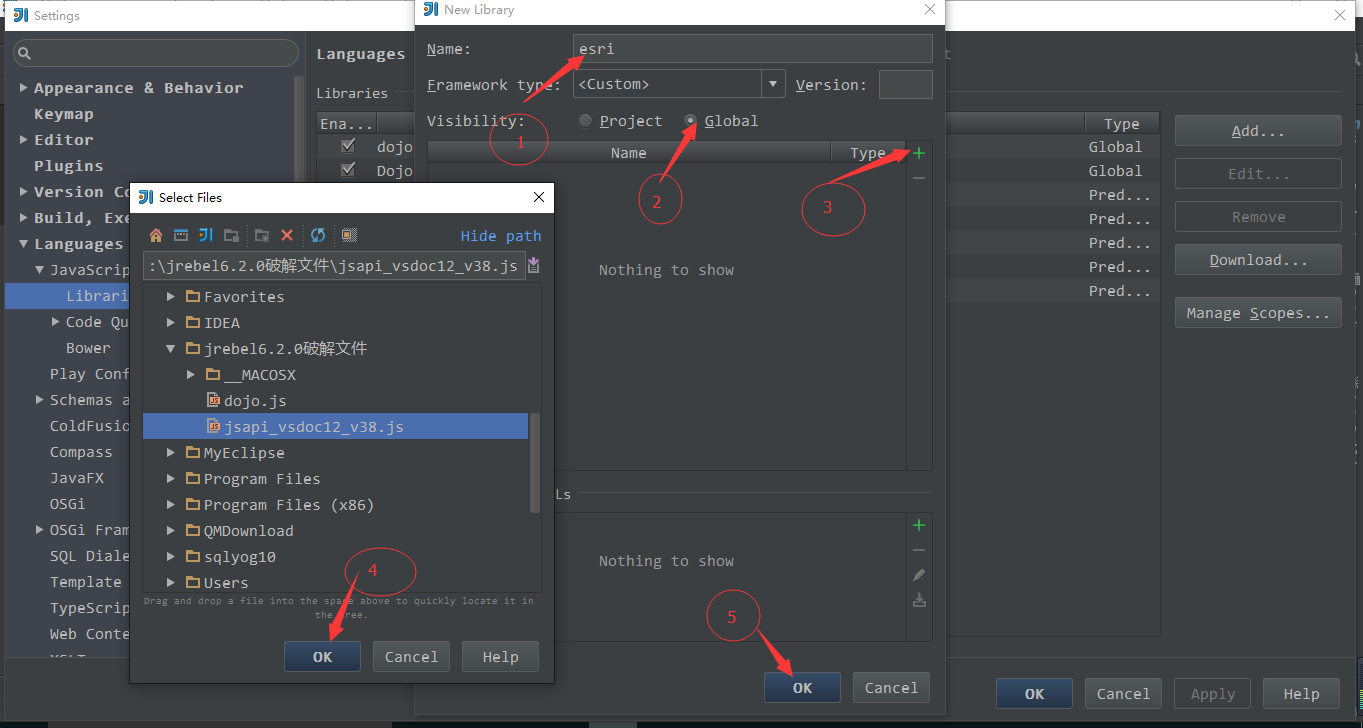Open the Template settings entry
1363x728 pixels.
coord(86,582)
